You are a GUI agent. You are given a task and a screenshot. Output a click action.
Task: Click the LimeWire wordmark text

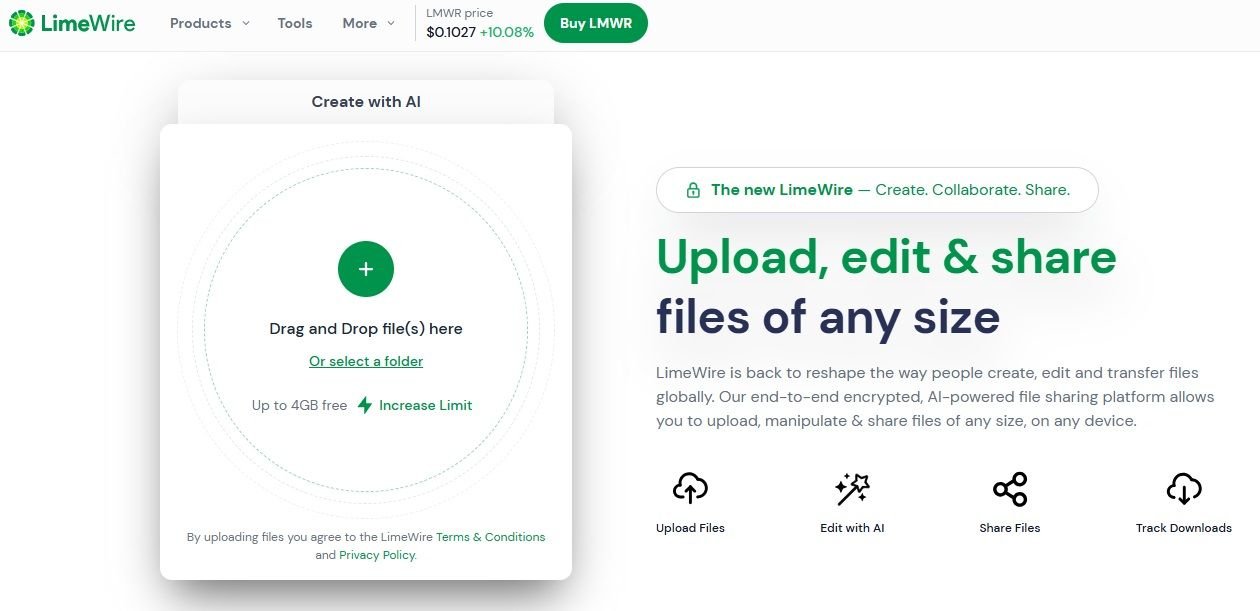pyautogui.click(x=88, y=23)
